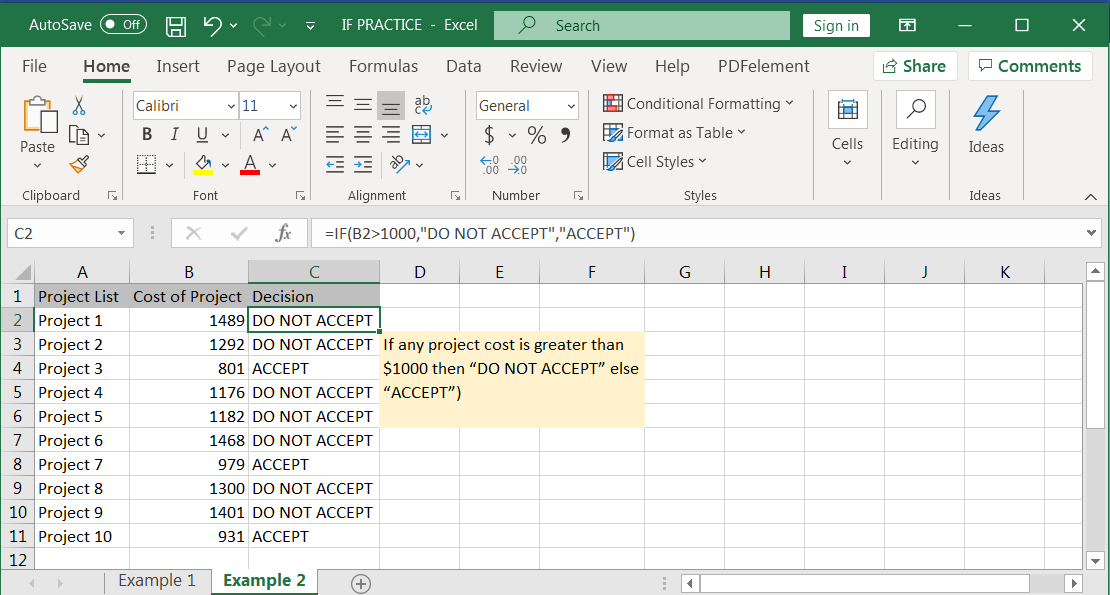Switch to the Insert tab
The image size is (1110, 595).
click(178, 67)
